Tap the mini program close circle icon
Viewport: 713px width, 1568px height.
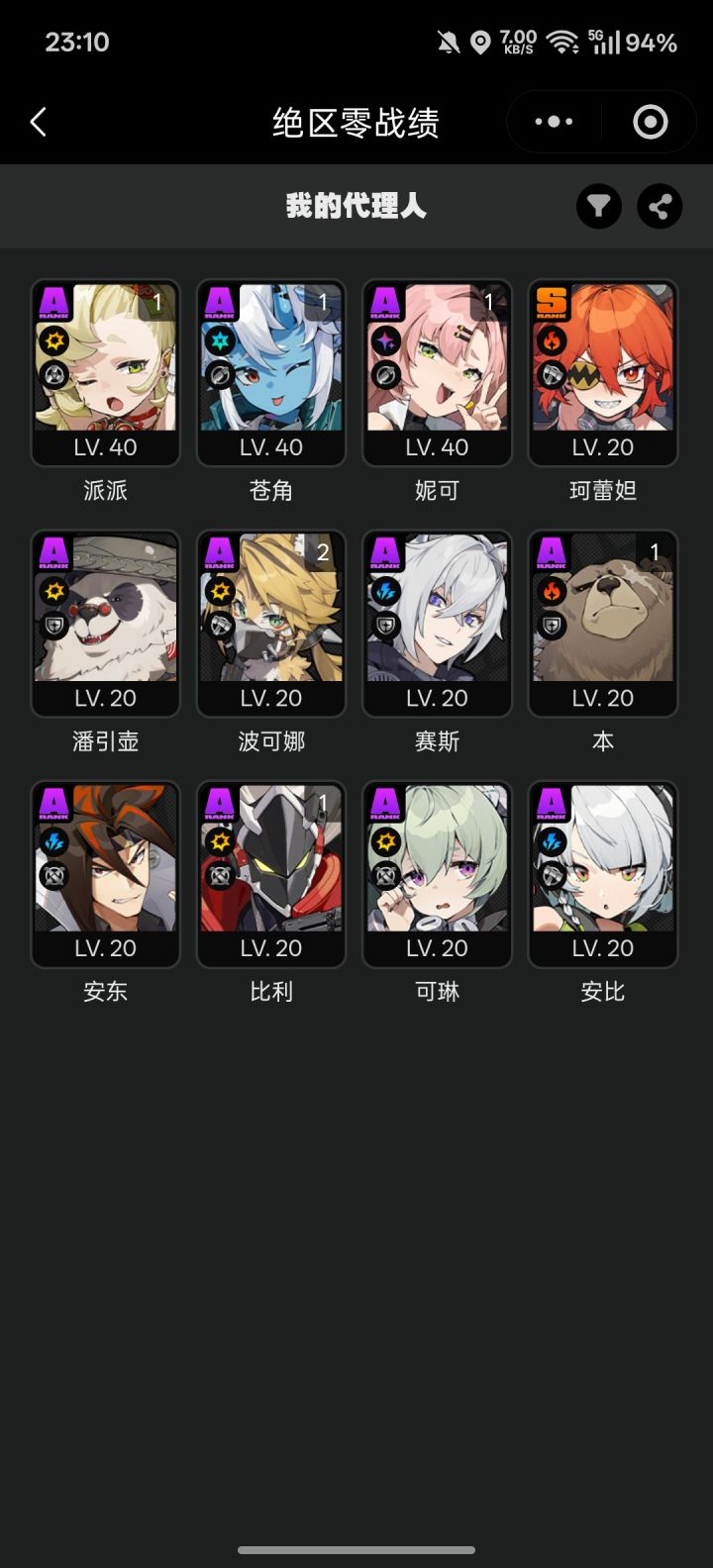tap(650, 122)
